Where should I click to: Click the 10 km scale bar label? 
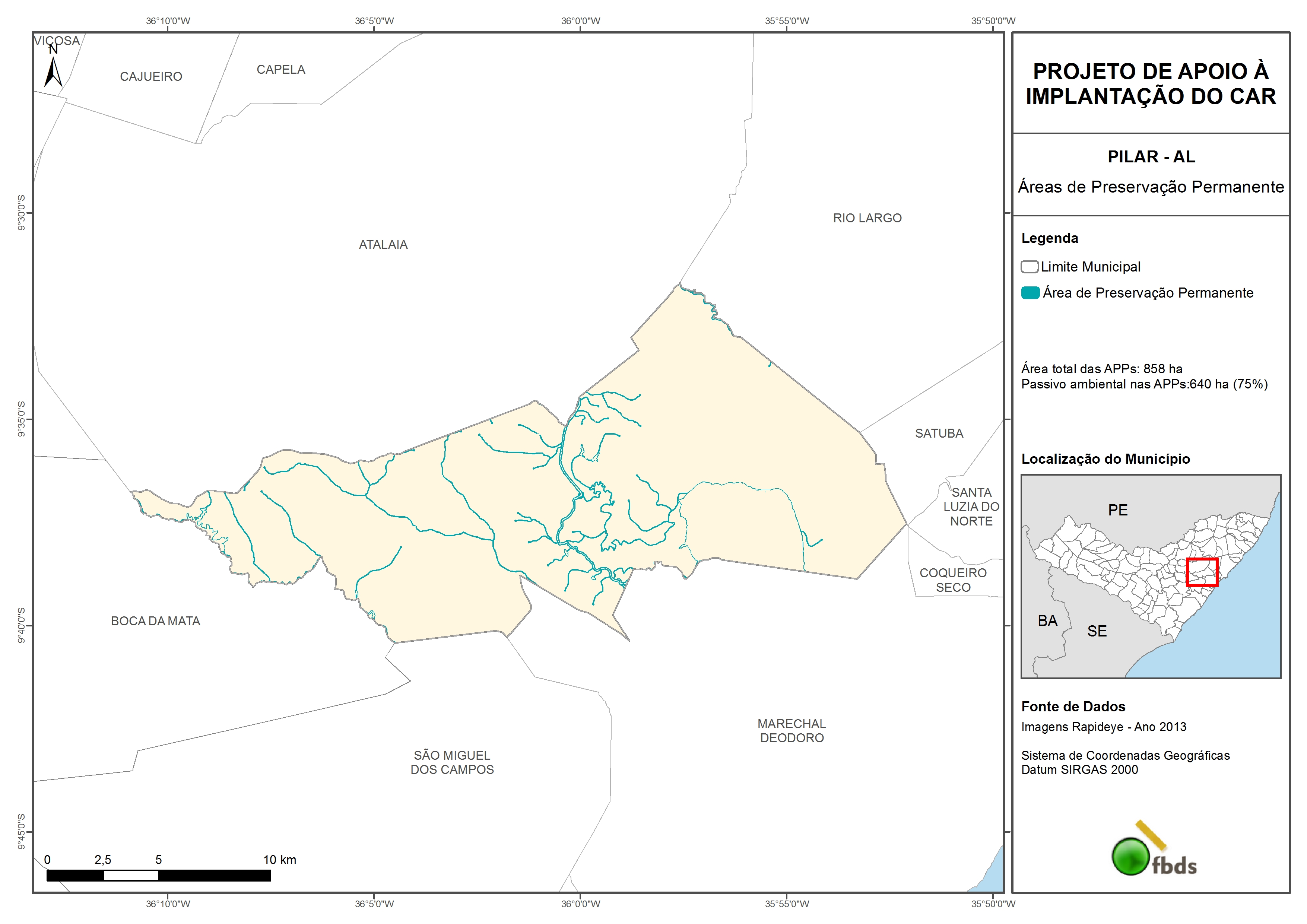pyautogui.click(x=279, y=860)
